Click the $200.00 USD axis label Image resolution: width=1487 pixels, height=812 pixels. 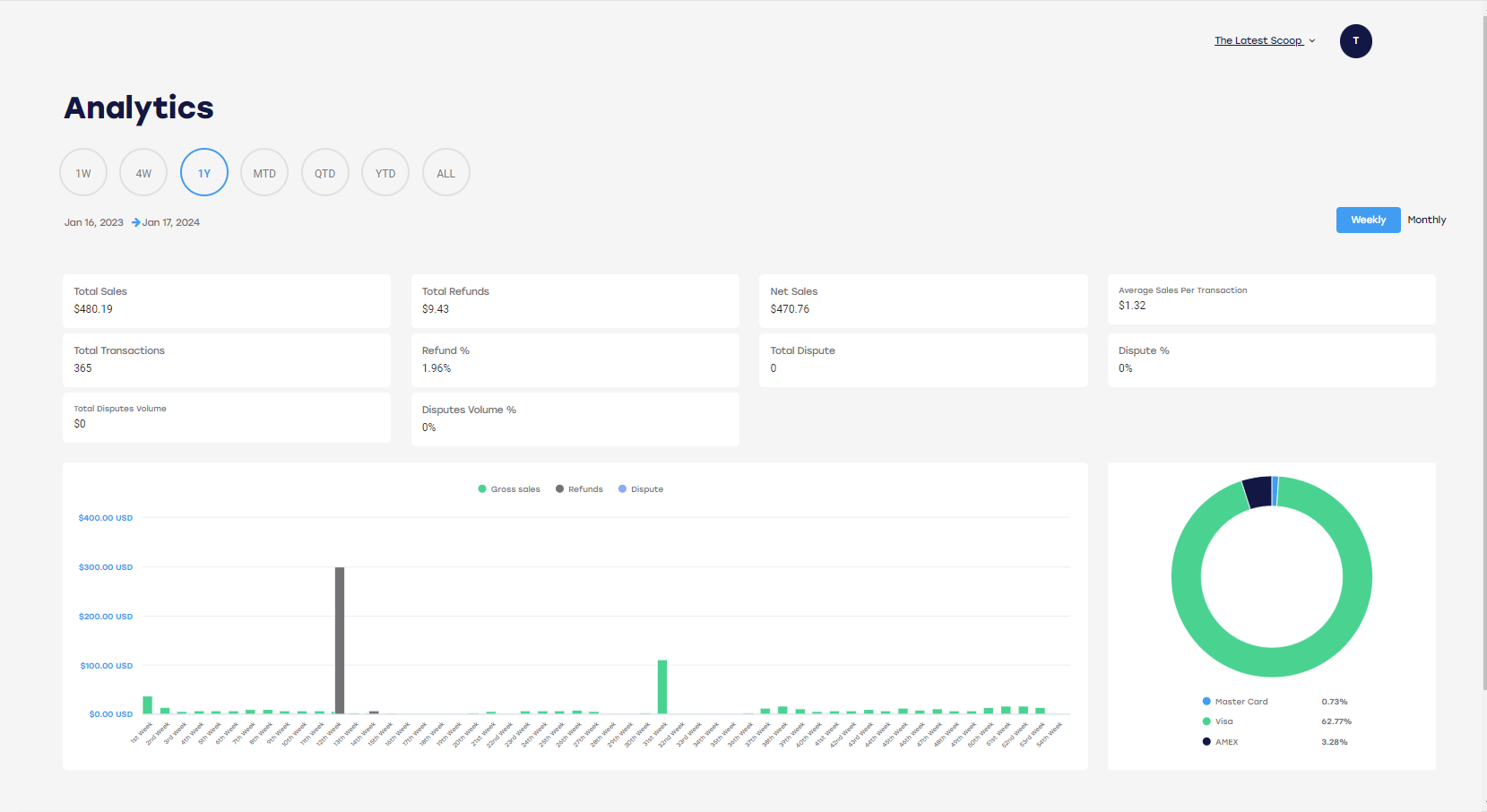106,617
